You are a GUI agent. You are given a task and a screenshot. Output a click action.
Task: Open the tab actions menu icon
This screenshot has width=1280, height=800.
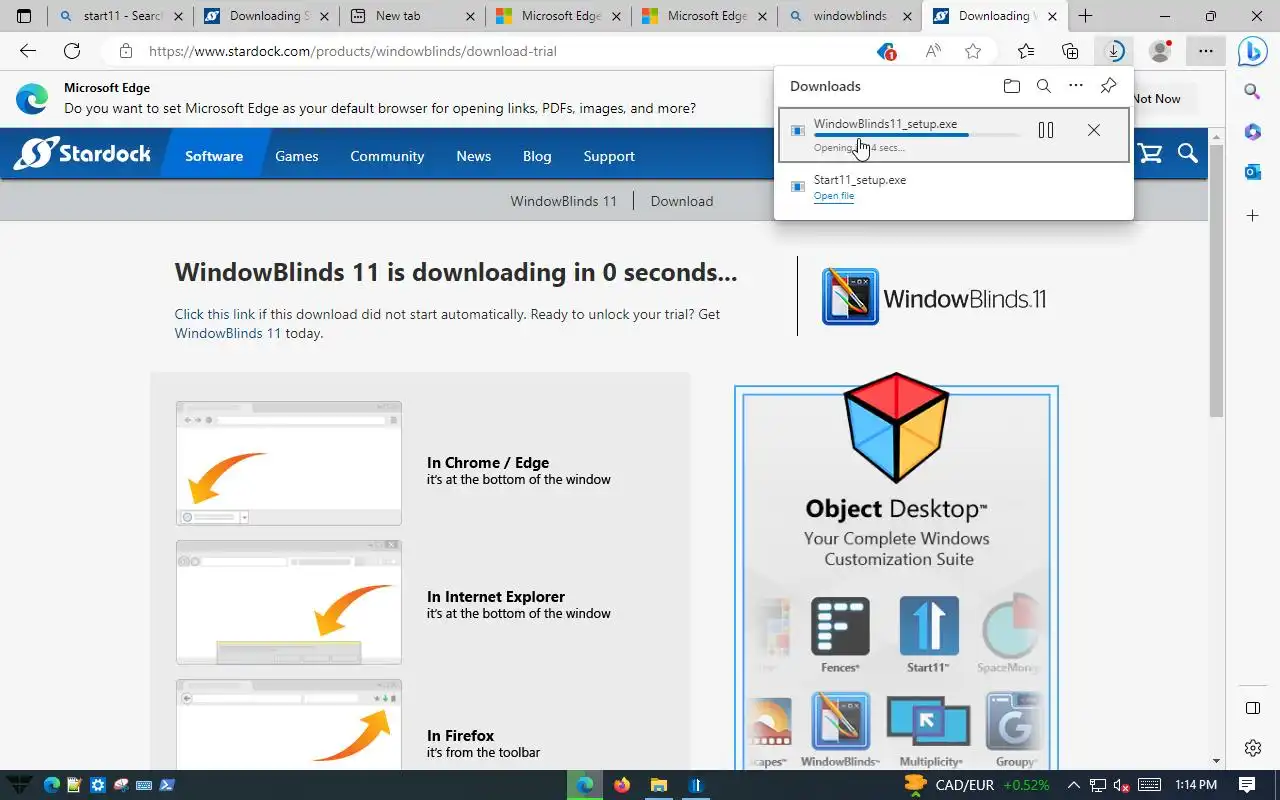24,16
